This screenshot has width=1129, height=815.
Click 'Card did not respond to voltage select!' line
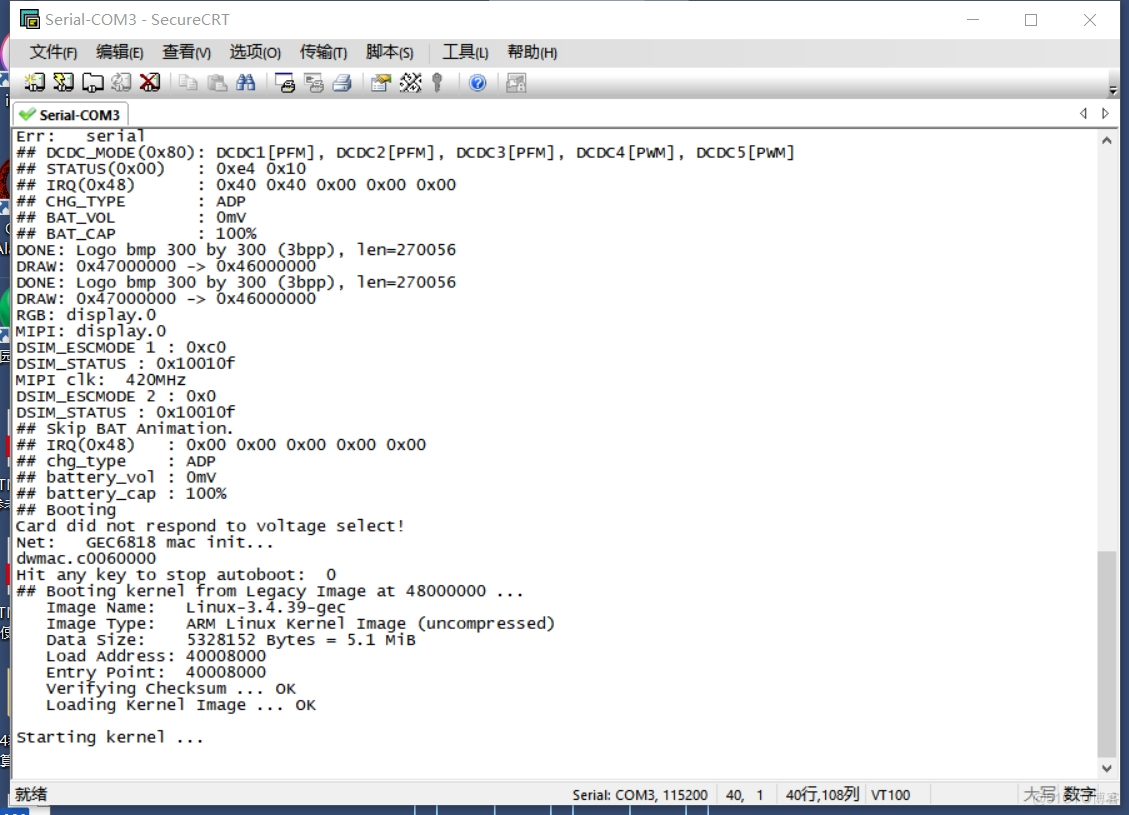210,526
